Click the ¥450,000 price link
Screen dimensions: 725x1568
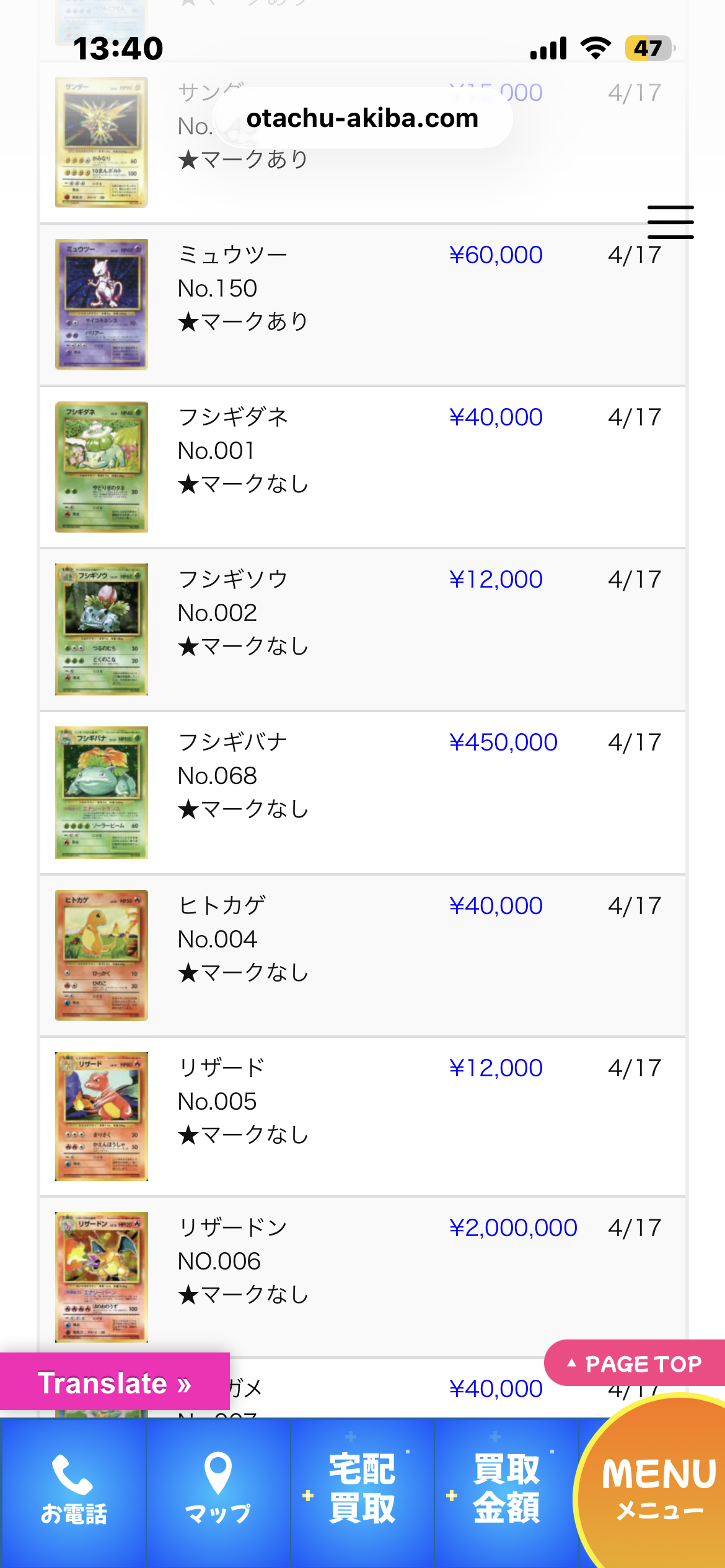pyautogui.click(x=503, y=742)
